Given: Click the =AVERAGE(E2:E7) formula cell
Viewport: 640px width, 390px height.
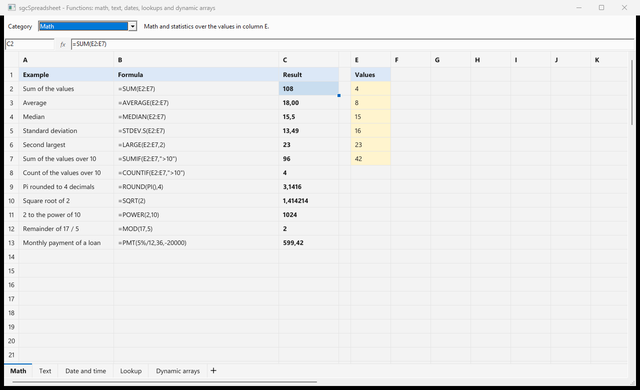Looking at the screenshot, I should tap(196, 103).
